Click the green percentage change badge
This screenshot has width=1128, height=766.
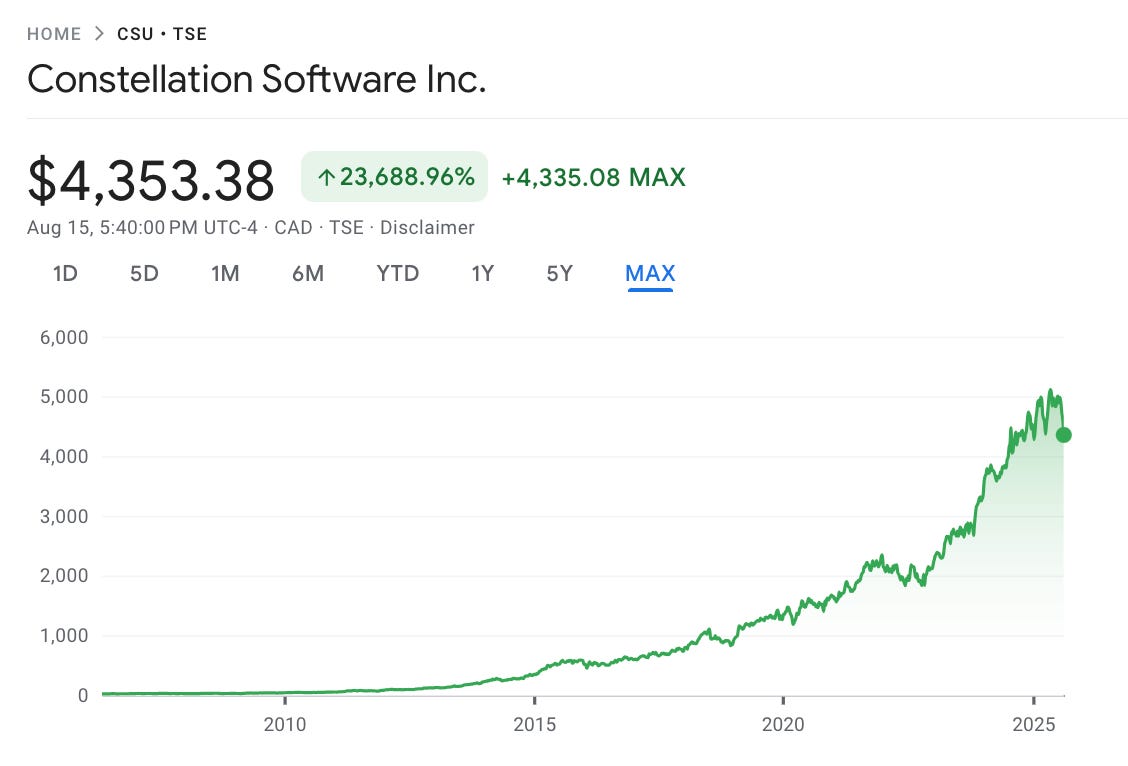click(394, 177)
